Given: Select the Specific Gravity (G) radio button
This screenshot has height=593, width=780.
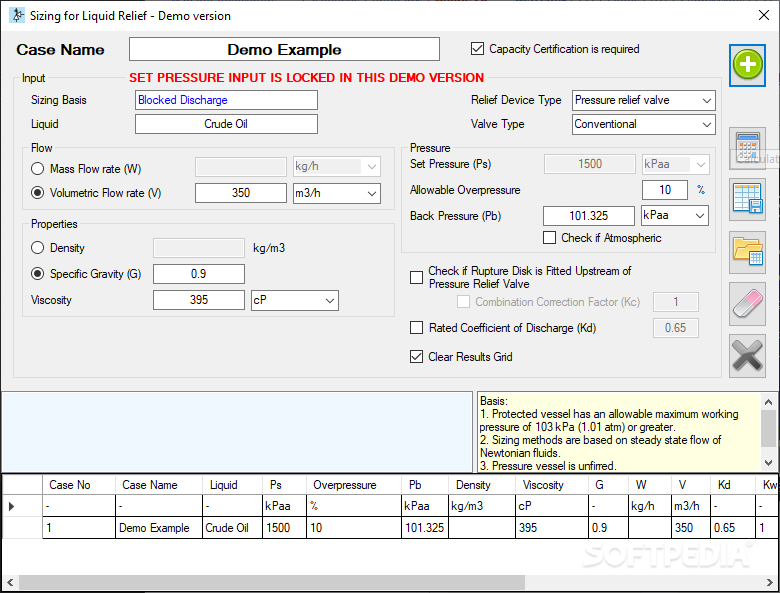Looking at the screenshot, I should 37,274.
